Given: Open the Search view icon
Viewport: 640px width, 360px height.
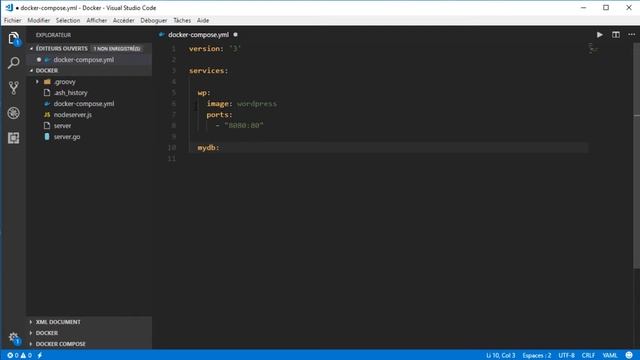Looking at the screenshot, I should point(13,63).
